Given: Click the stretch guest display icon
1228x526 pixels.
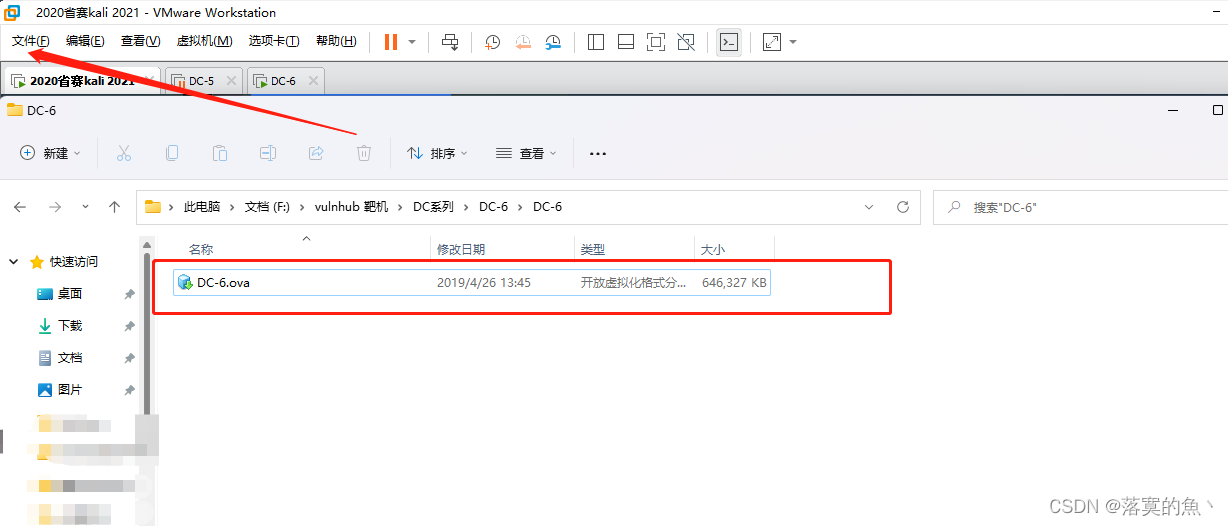Looking at the screenshot, I should [772, 42].
